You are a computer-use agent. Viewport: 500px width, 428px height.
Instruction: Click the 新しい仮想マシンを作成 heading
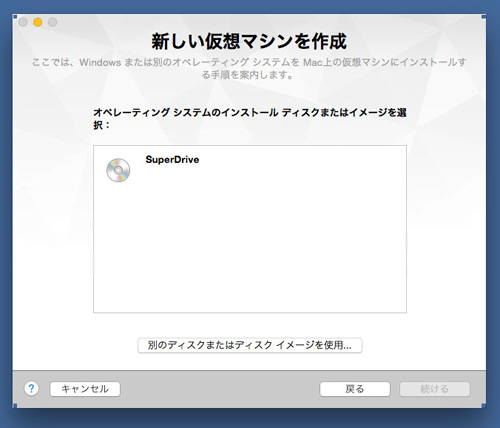[x=249, y=41]
